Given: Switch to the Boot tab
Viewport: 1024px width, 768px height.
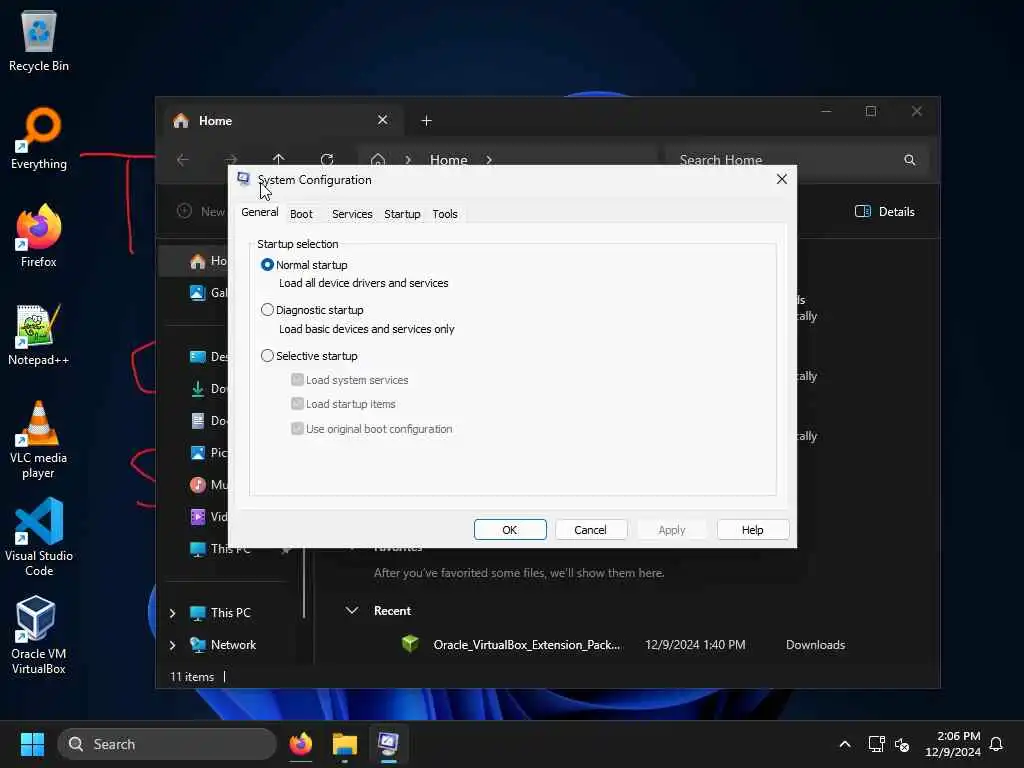Looking at the screenshot, I should (x=301, y=214).
